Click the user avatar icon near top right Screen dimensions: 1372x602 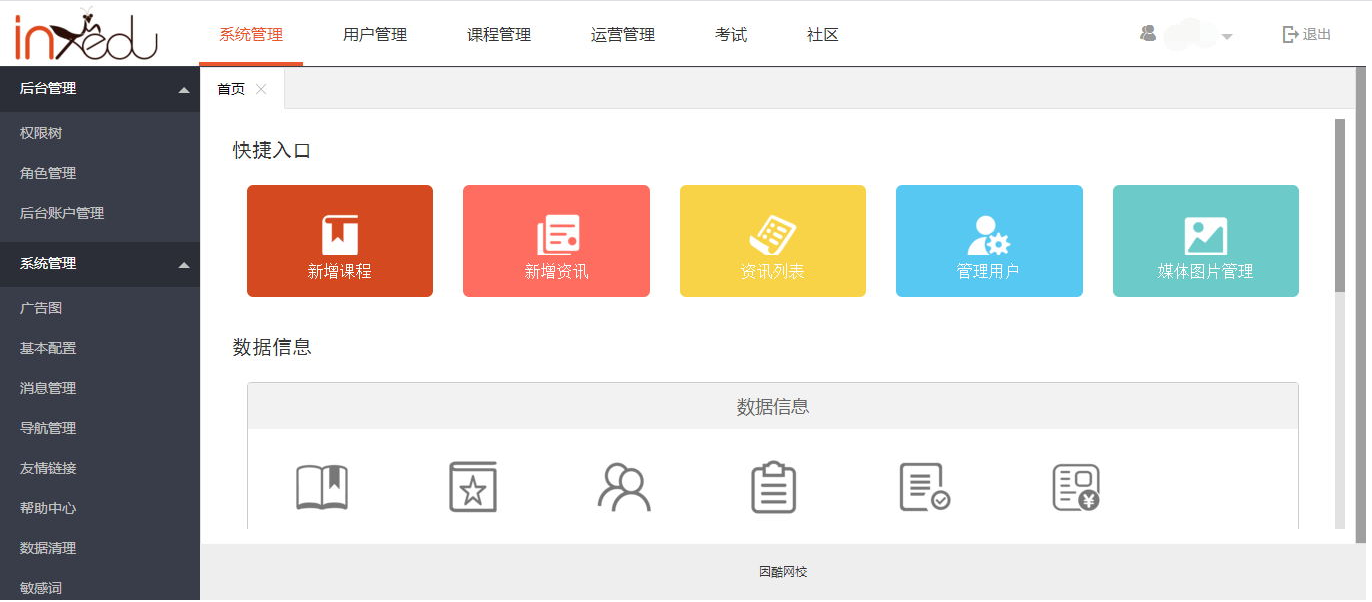1148,33
